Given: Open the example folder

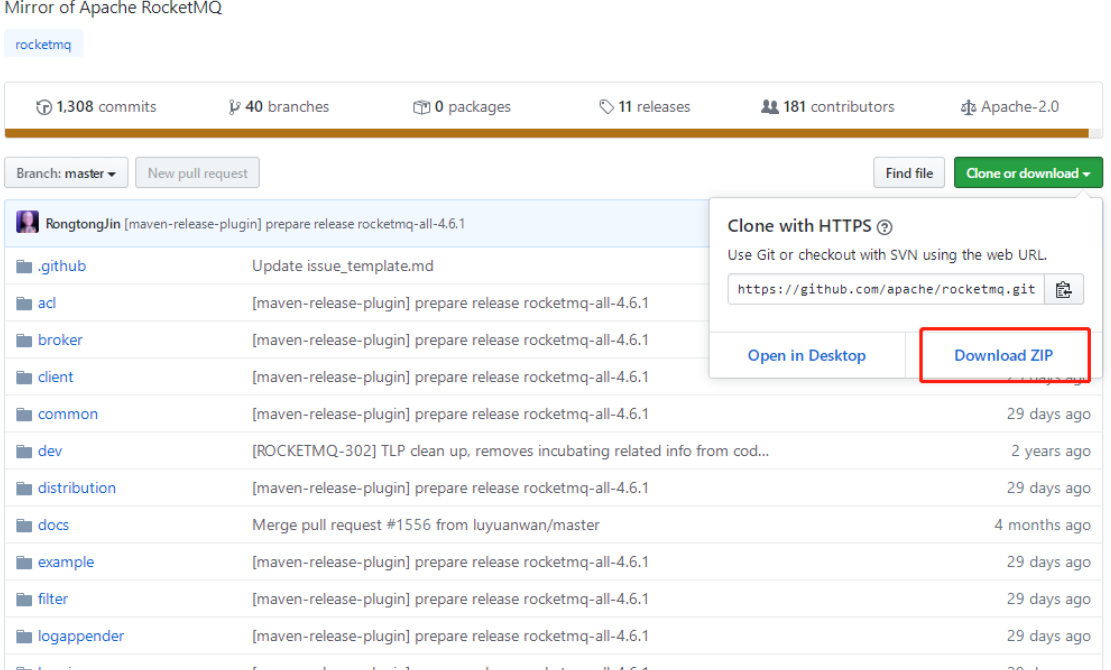Looking at the screenshot, I should pos(66,562).
